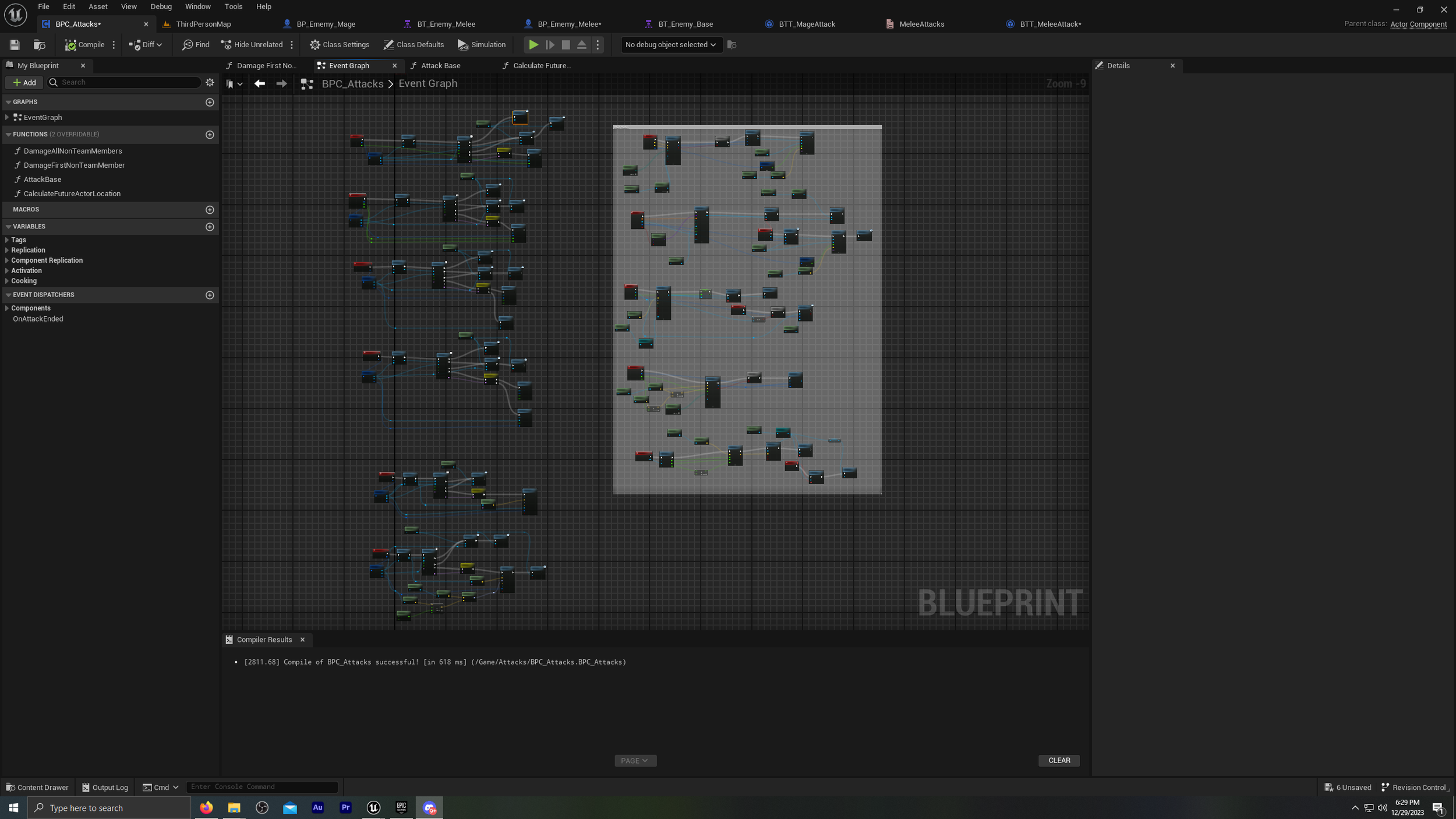Browse to asset in Content Browser

[40, 45]
